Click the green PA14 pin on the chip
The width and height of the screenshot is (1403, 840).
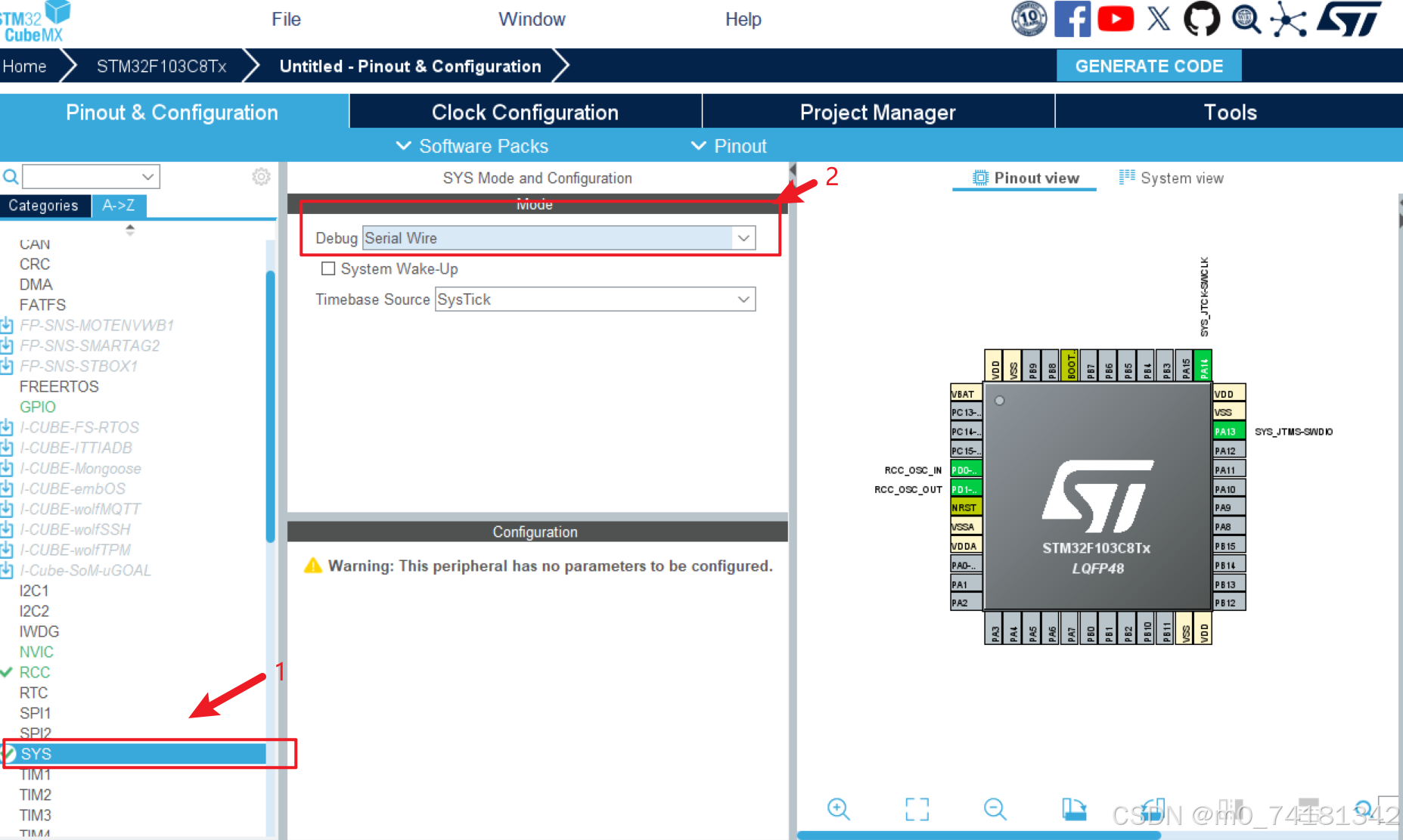point(1203,366)
